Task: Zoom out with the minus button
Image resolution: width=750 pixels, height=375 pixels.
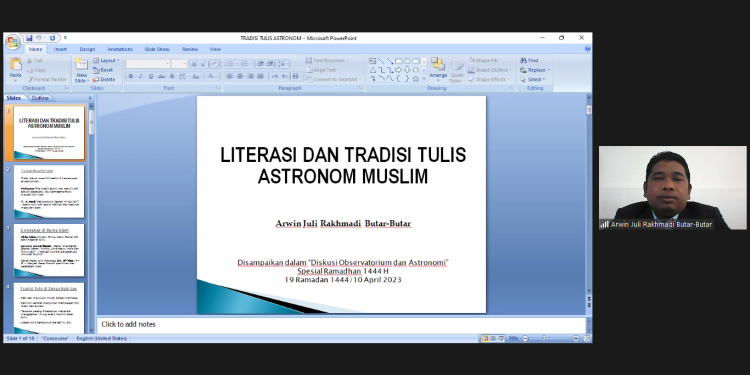Action: point(525,338)
